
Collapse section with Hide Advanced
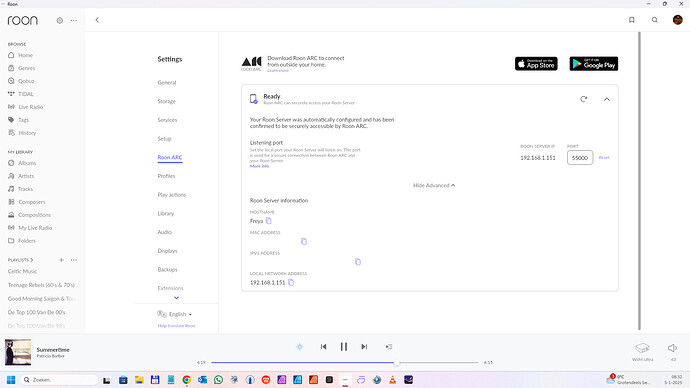(434, 185)
